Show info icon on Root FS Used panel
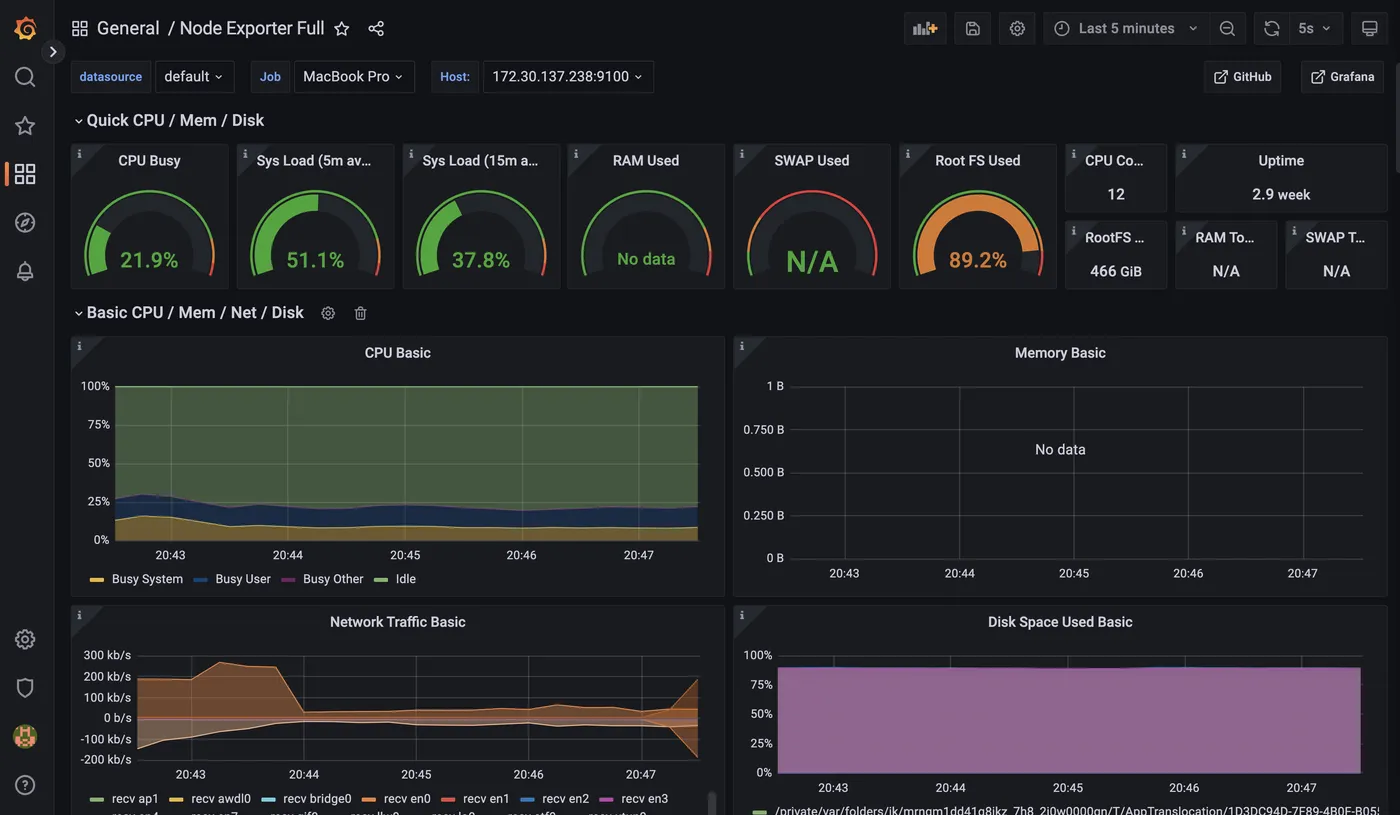The height and width of the screenshot is (815, 1400). pyautogui.click(x=908, y=154)
